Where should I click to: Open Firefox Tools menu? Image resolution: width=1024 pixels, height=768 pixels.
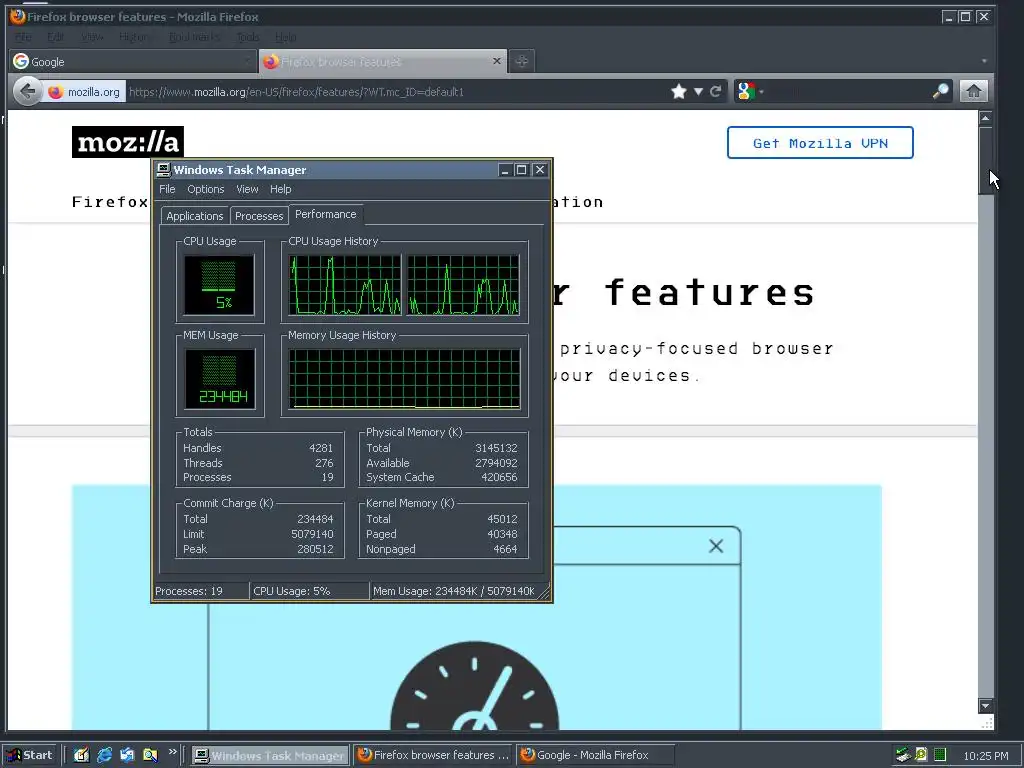pos(248,37)
